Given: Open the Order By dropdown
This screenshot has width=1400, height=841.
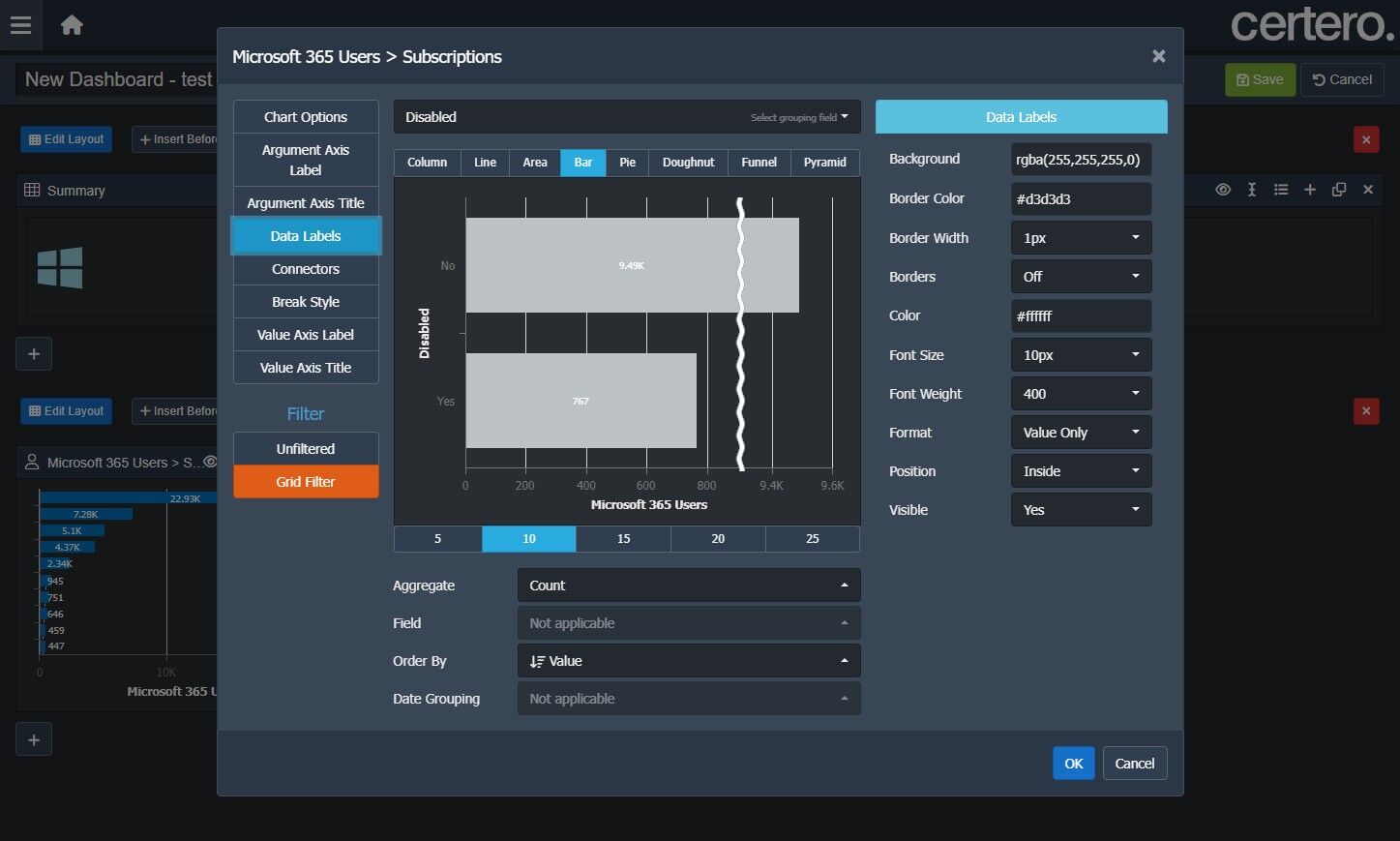Looking at the screenshot, I should 689,661.
